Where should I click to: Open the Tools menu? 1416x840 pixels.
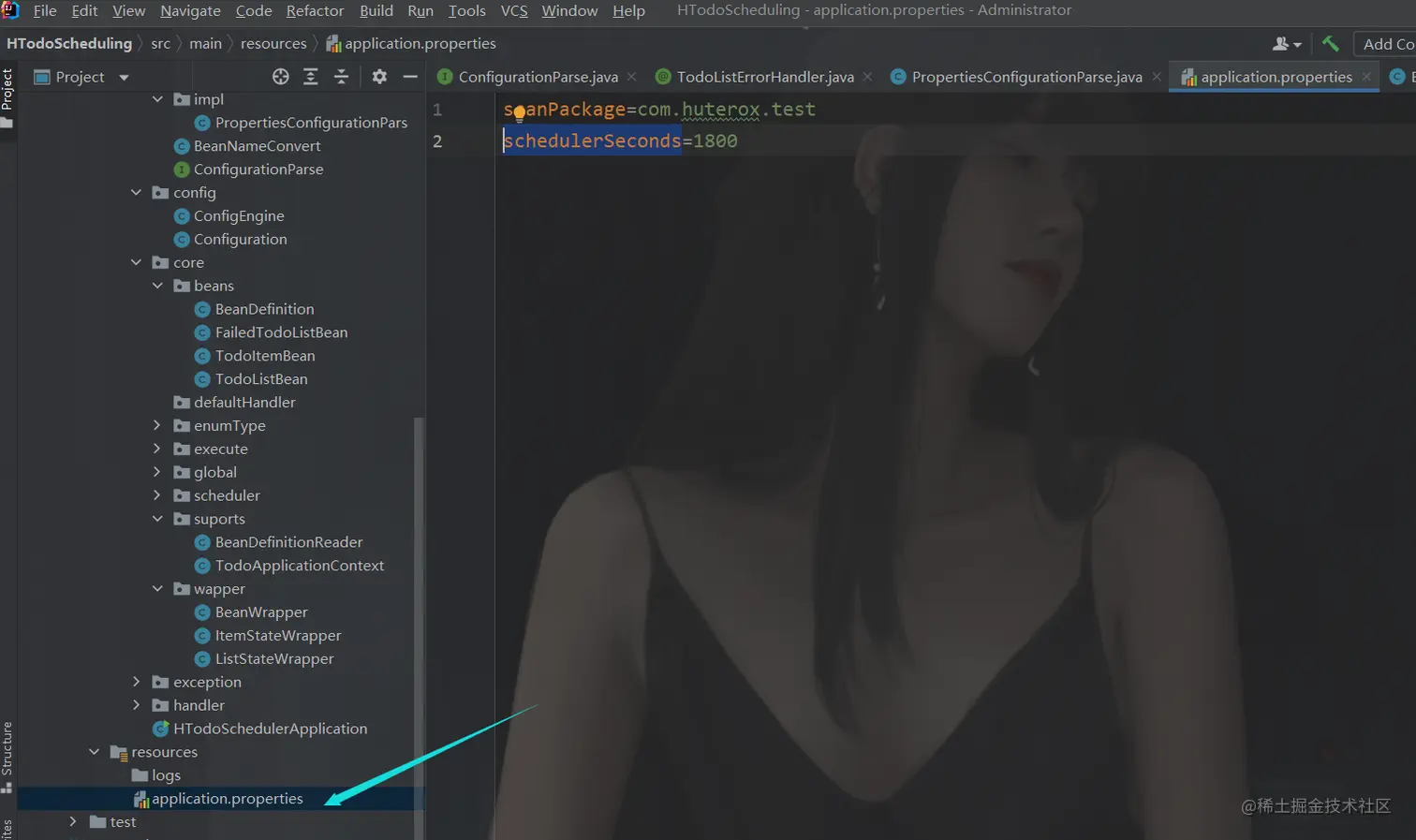click(x=466, y=11)
